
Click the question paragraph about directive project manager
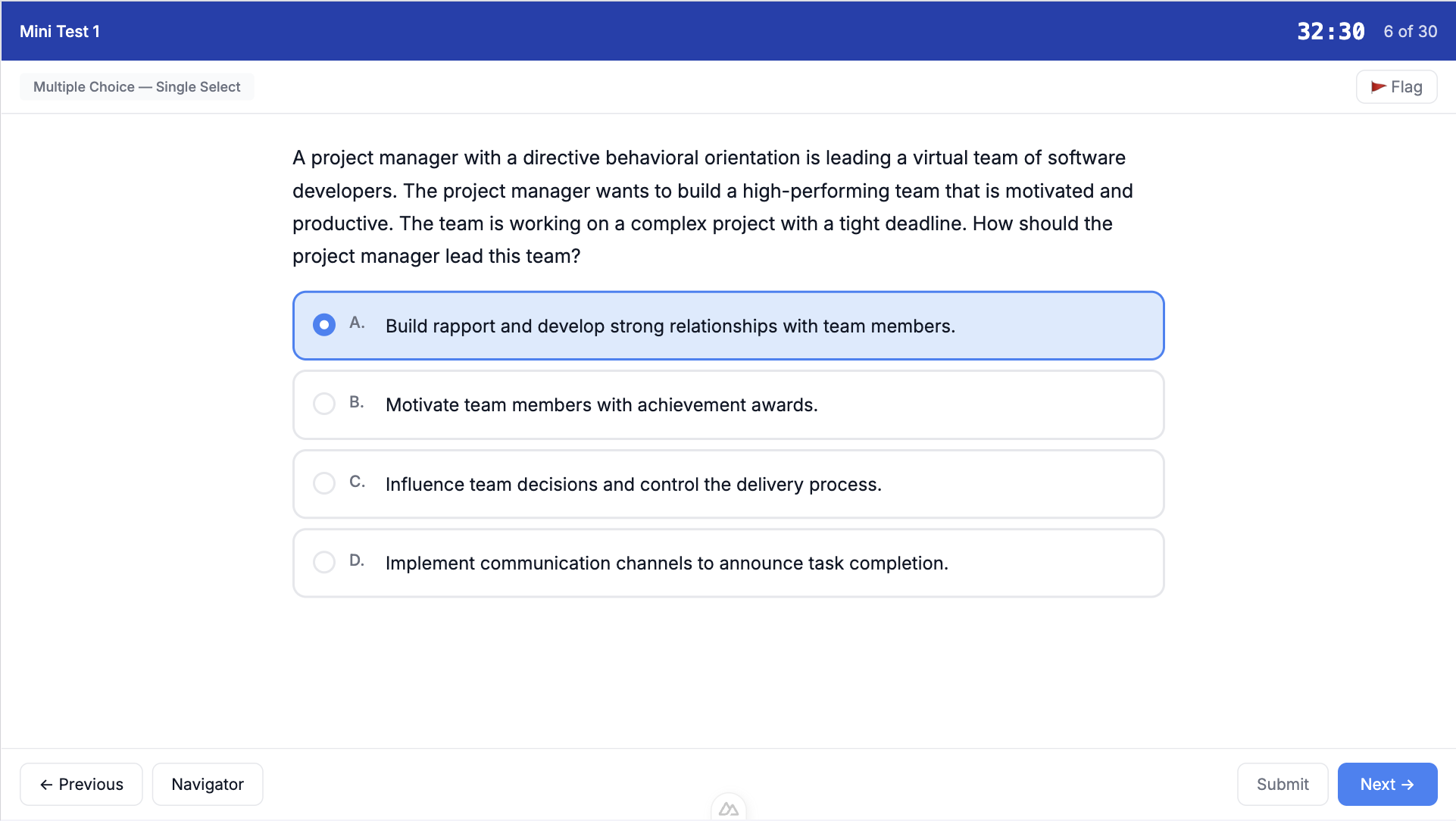point(713,207)
